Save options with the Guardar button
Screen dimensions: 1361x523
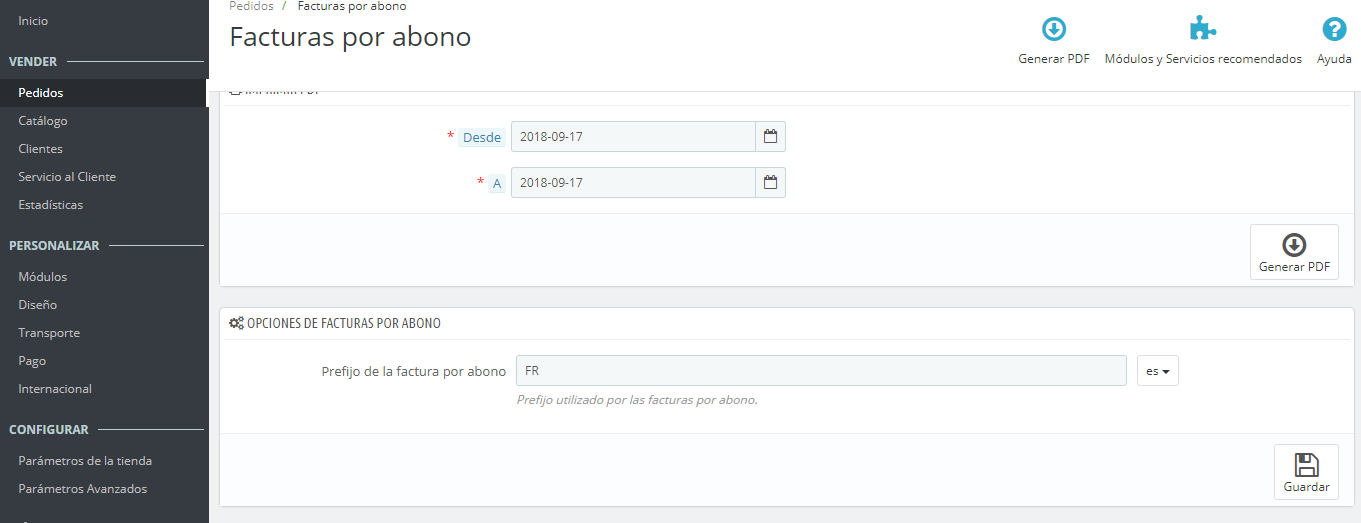coord(1306,472)
